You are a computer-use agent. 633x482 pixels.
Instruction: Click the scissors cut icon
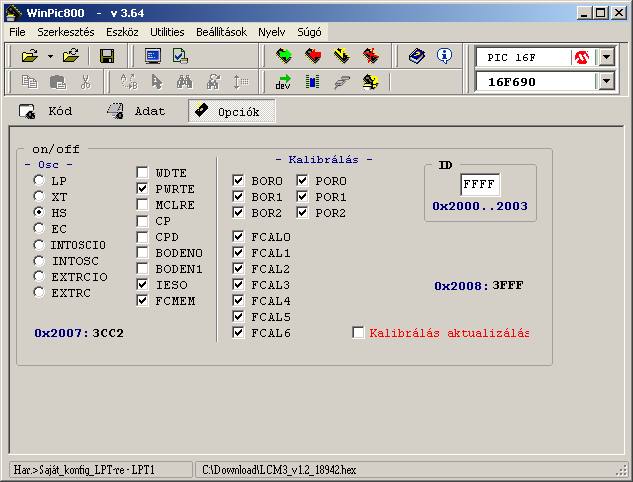pos(86,82)
